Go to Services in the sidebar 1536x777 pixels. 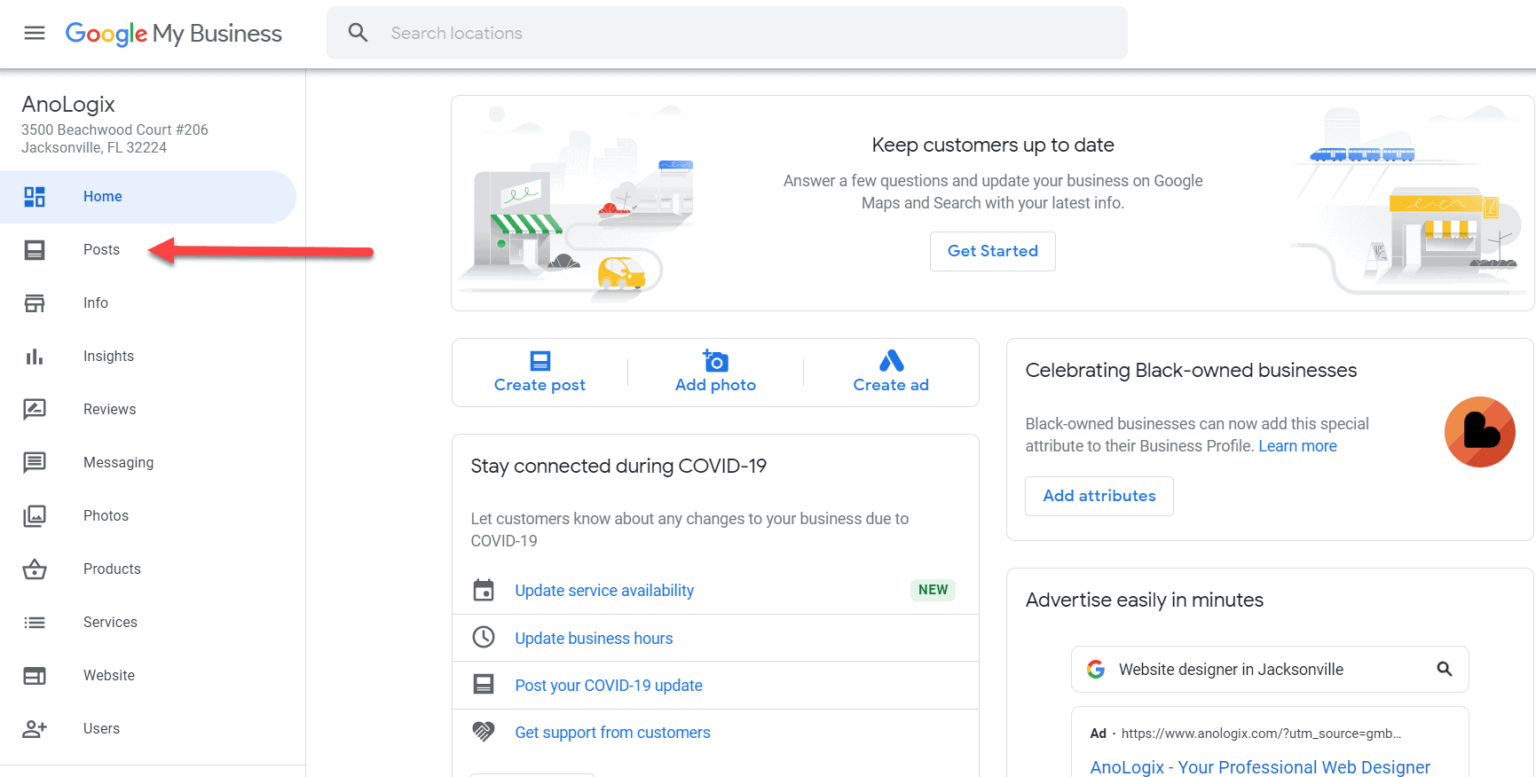point(110,622)
